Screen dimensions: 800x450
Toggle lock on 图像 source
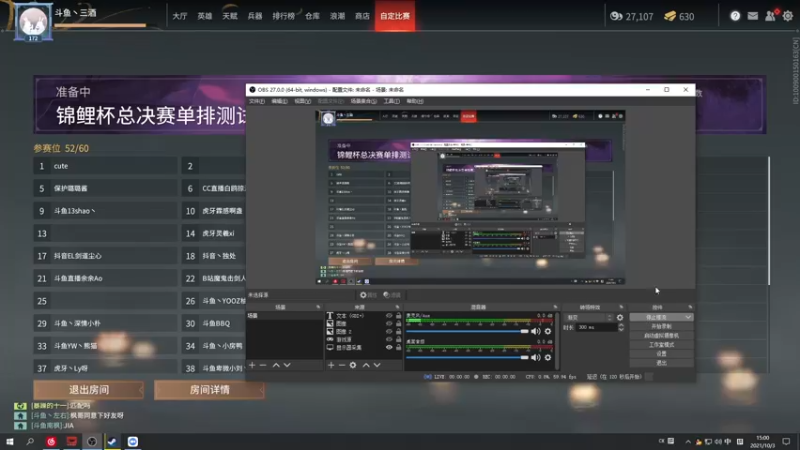398,323
